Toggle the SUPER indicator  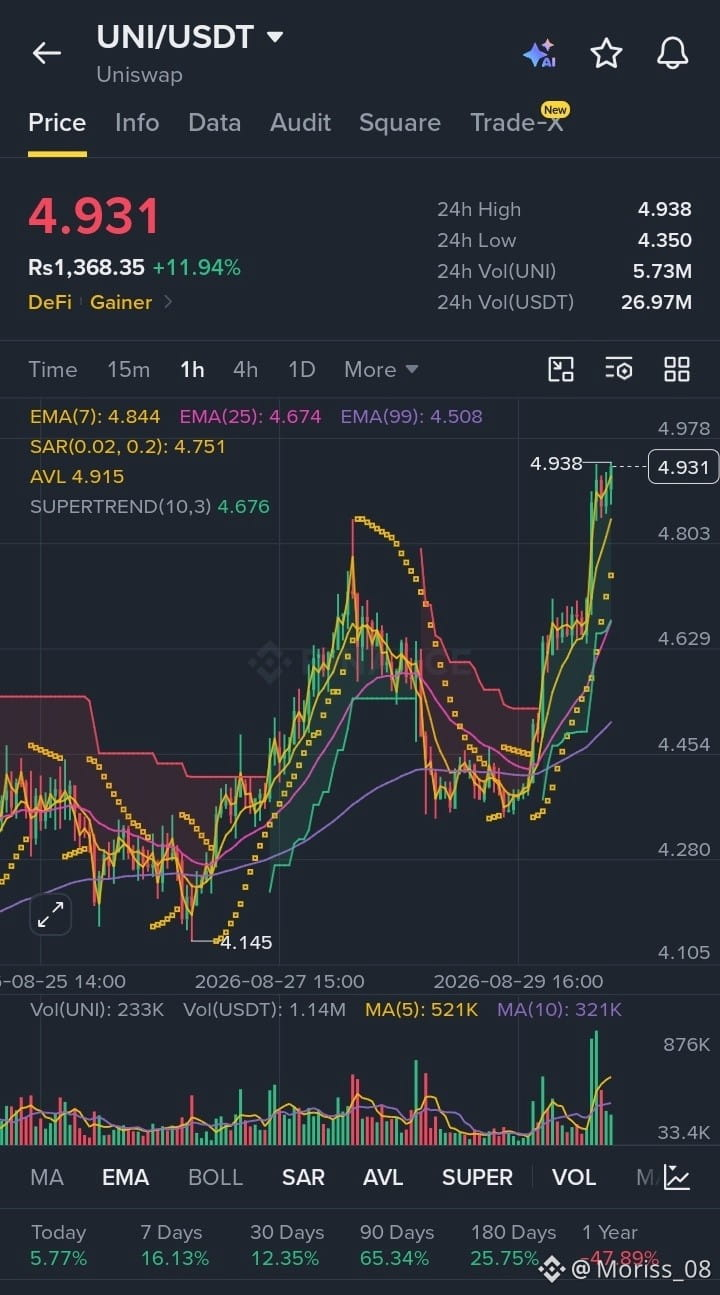tap(477, 1177)
